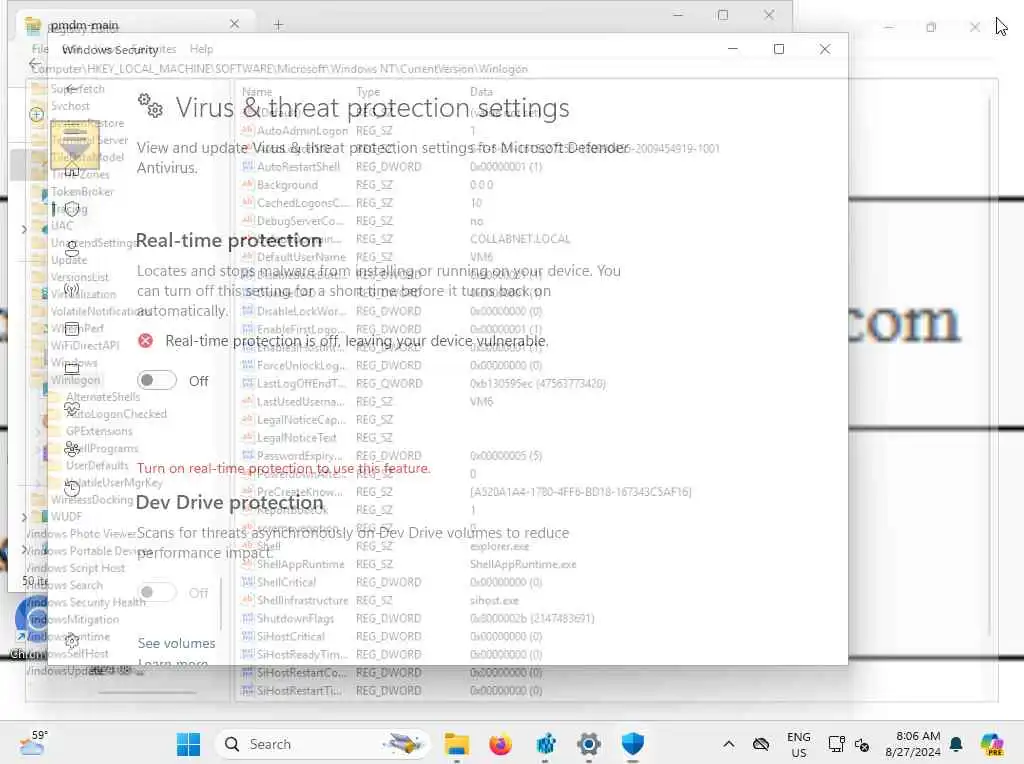
Task: Turn on the Real-time protection toggle
Action: coord(157,380)
